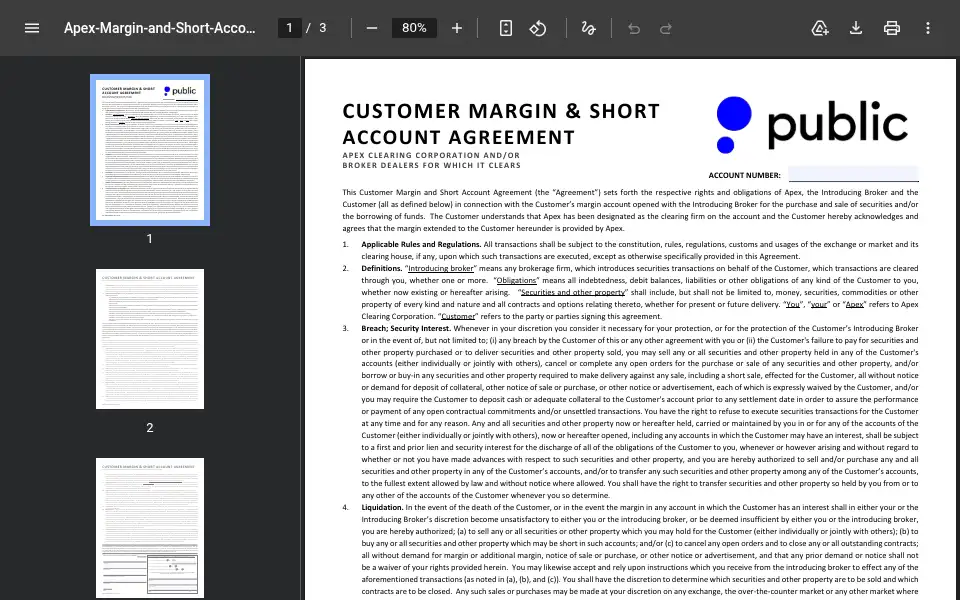Click the page number input field
960x600 pixels.
pyautogui.click(x=290, y=28)
